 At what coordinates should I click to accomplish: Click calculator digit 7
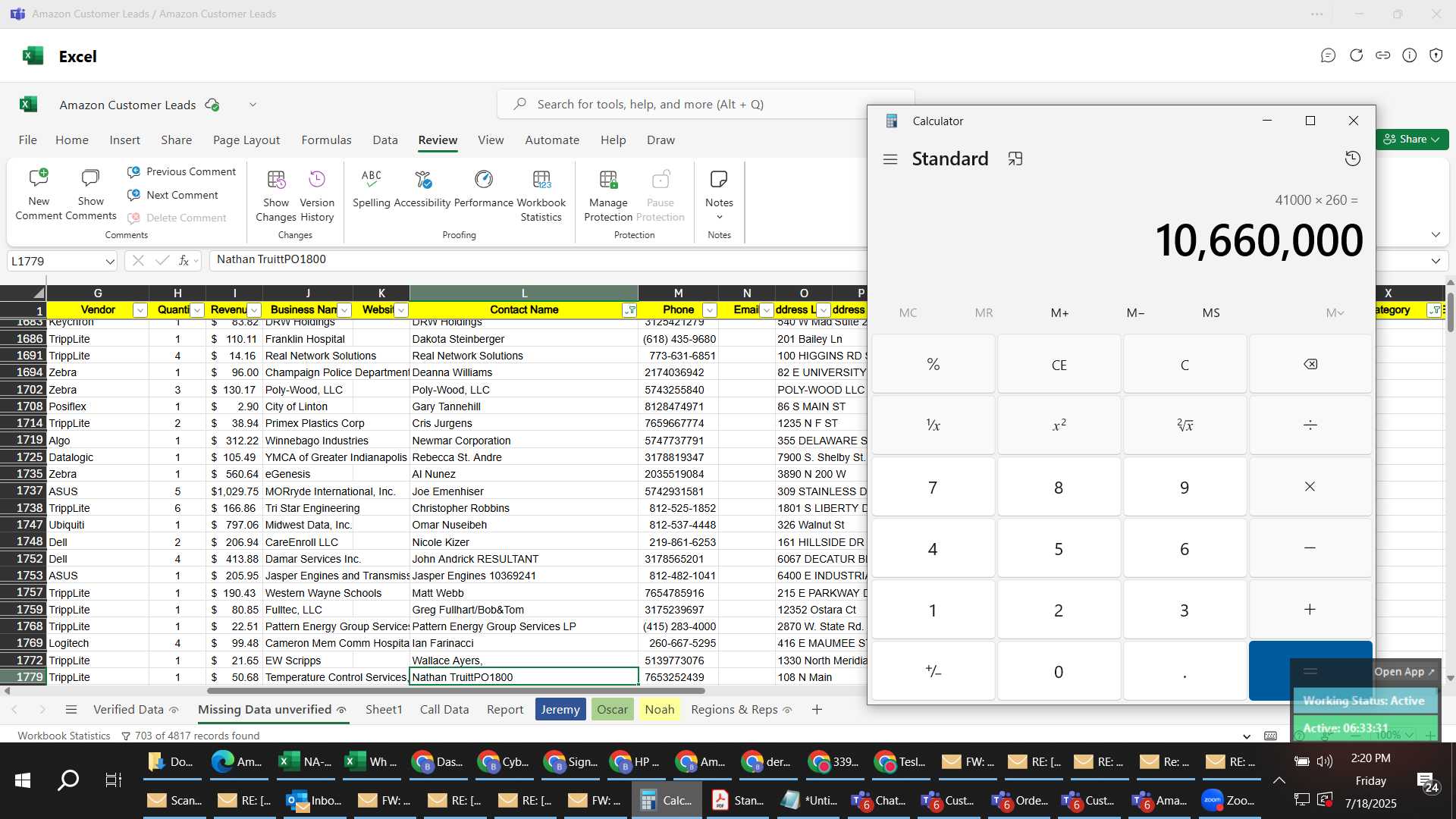tap(933, 487)
